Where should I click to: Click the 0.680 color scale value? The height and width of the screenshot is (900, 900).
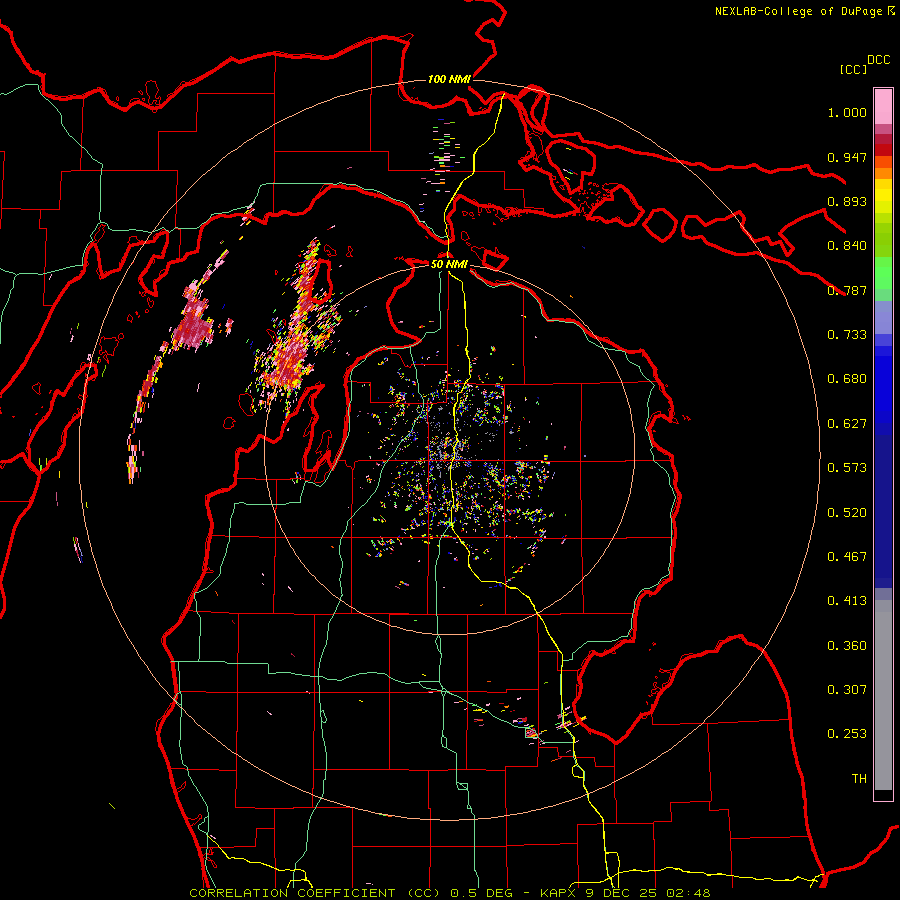click(x=847, y=379)
